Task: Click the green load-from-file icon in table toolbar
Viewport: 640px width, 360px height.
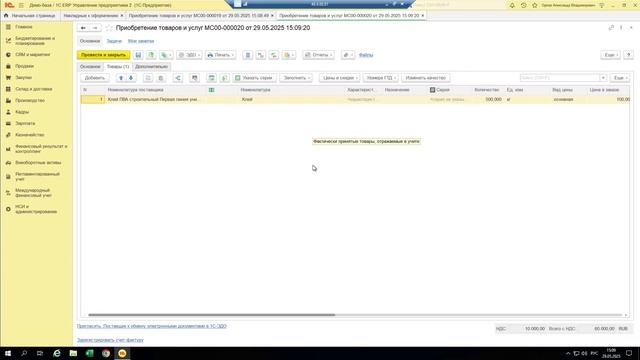Action: click(x=224, y=78)
